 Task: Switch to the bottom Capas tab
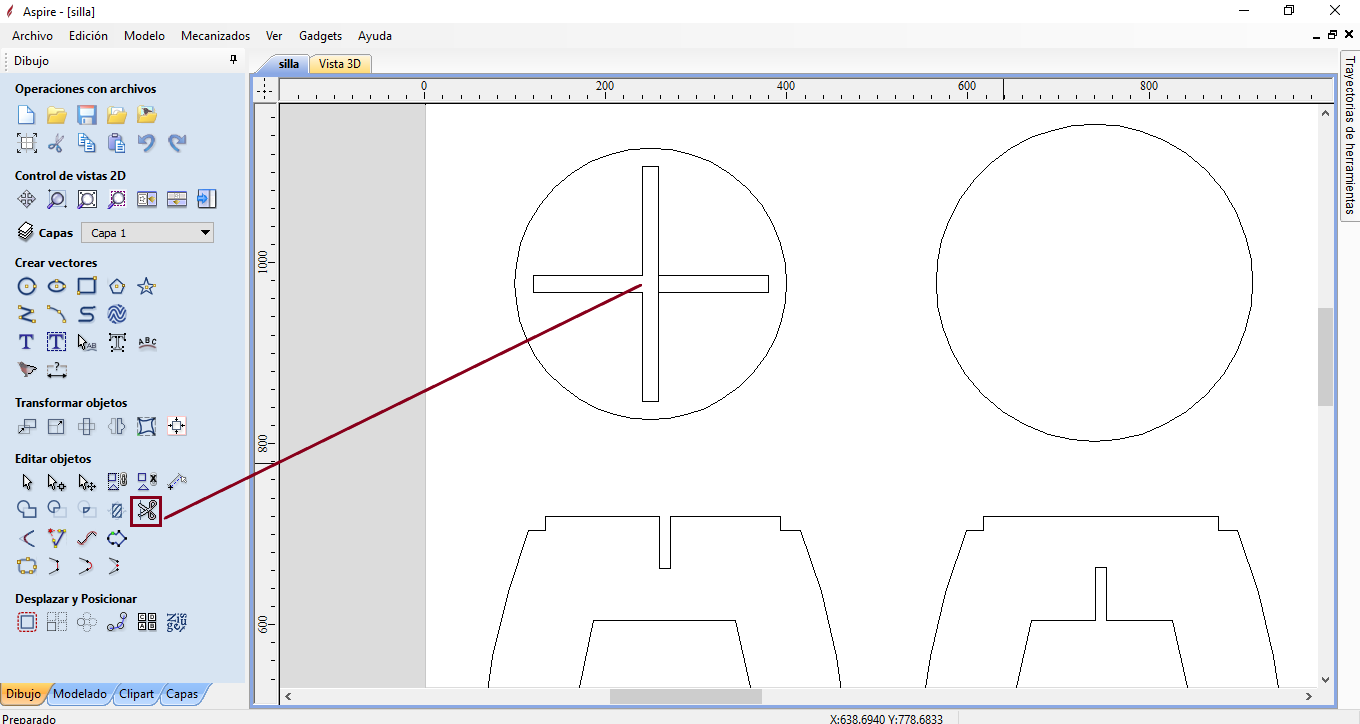(x=182, y=694)
